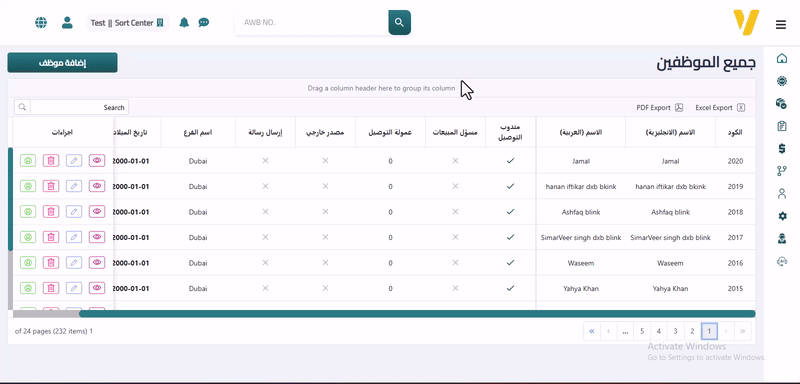Sort by اسم الفرع column header
Screen dimensions: 800x384
198,132
